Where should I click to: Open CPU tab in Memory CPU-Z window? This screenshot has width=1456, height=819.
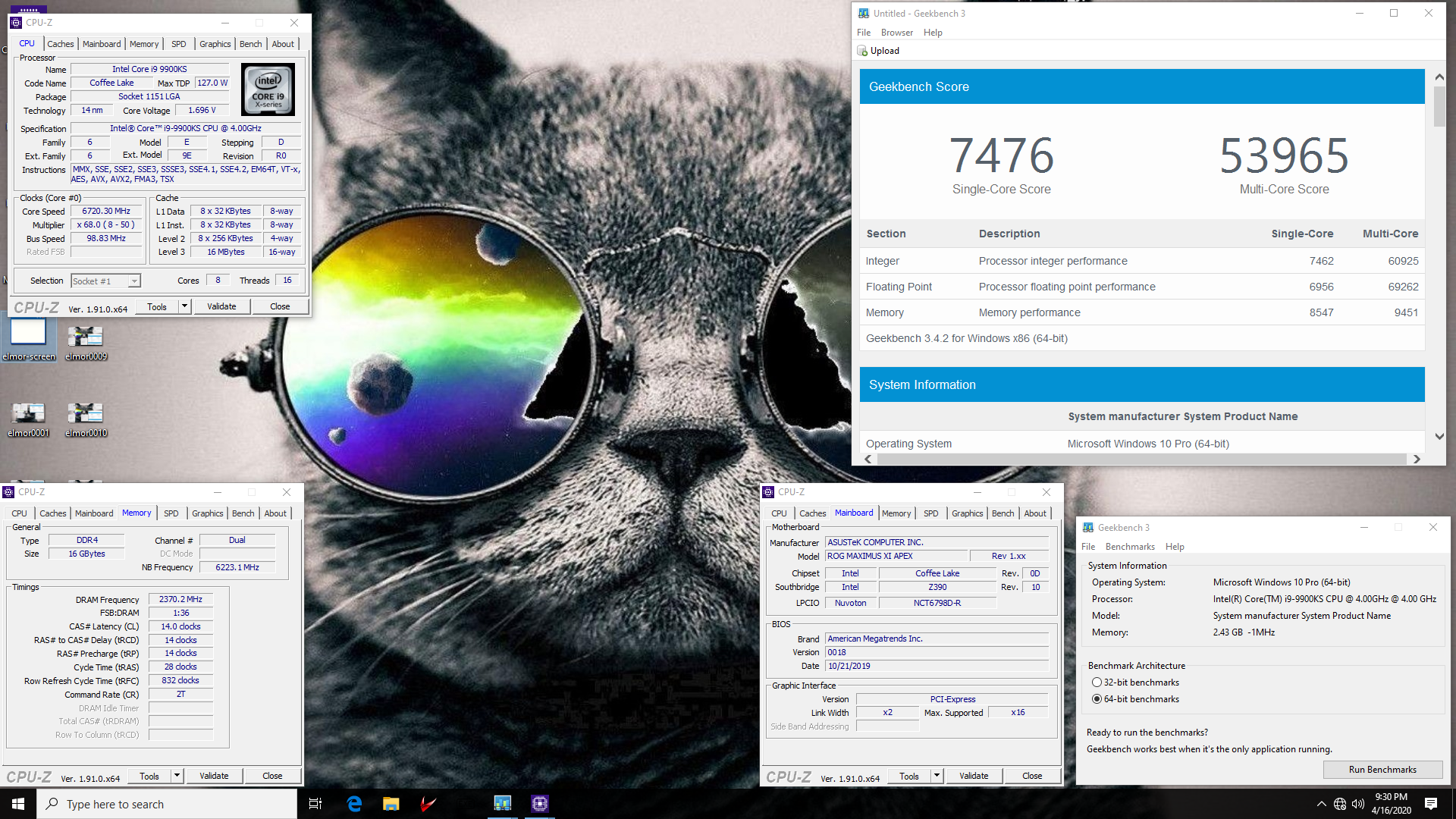pos(20,513)
